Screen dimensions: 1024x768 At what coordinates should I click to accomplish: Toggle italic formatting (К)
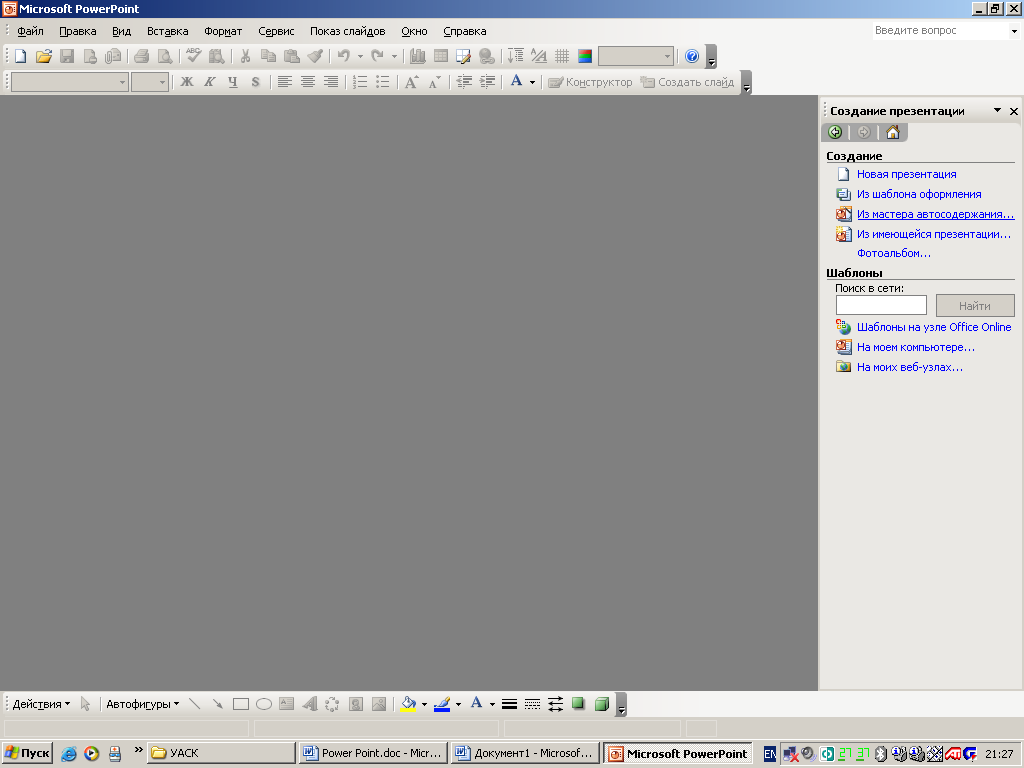pos(210,82)
